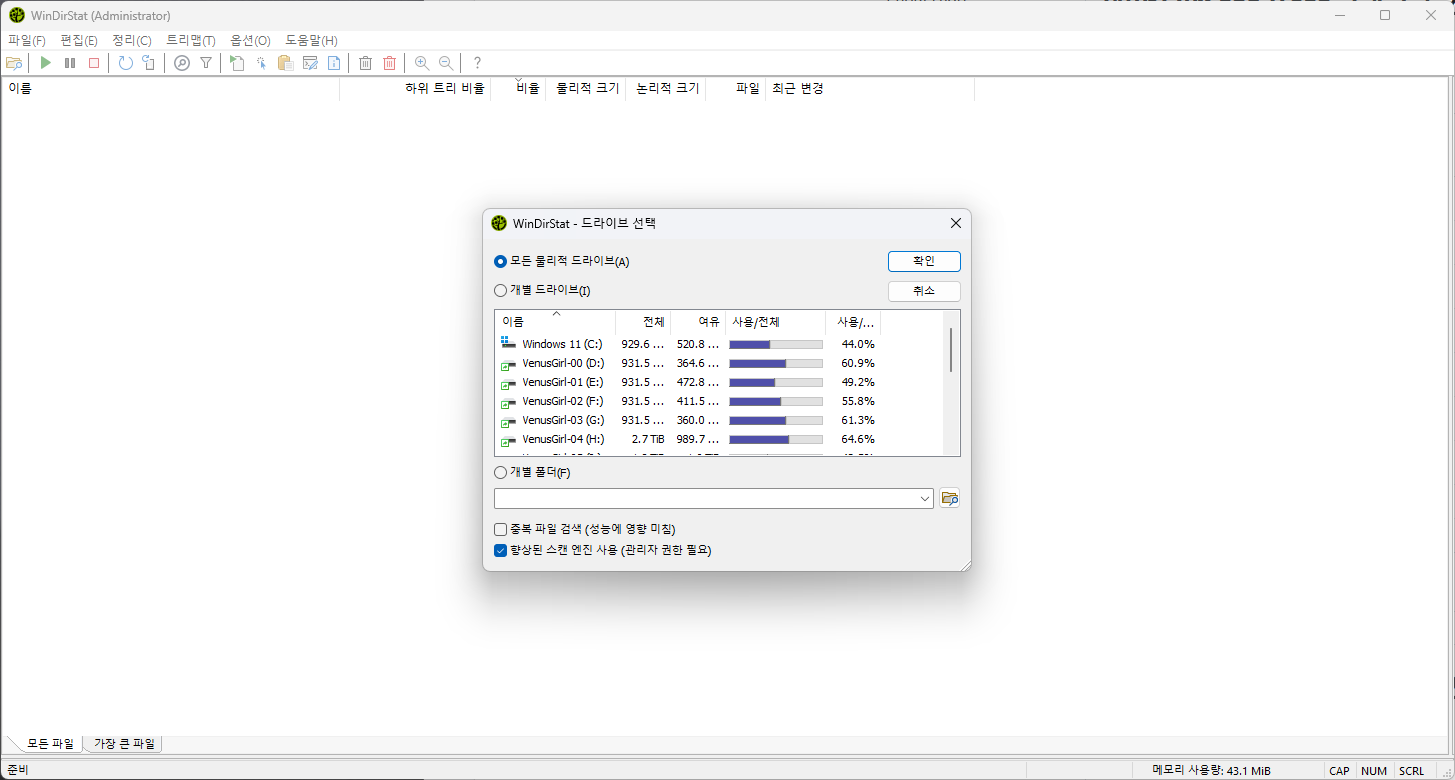Screen dimensions: 1455x780
Task: Sort drives by 전체 column header
Action: point(643,322)
